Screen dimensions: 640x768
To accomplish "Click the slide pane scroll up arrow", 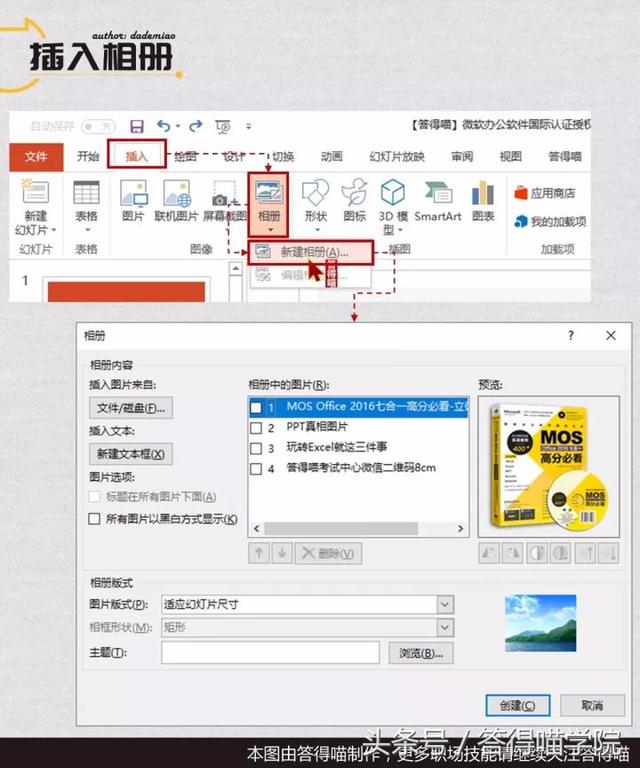I will tap(236, 268).
